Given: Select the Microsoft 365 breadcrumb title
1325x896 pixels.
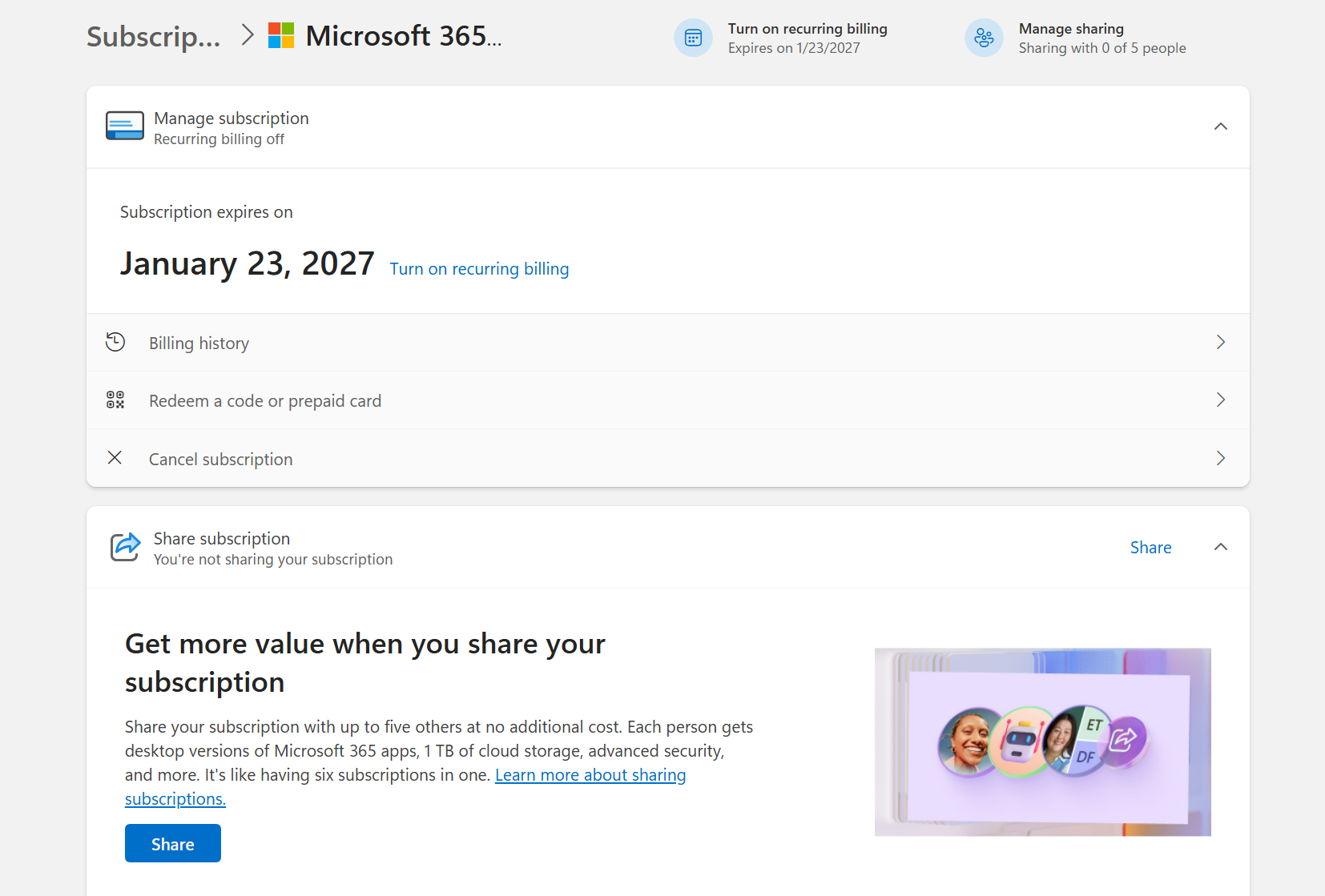Looking at the screenshot, I should point(405,35).
